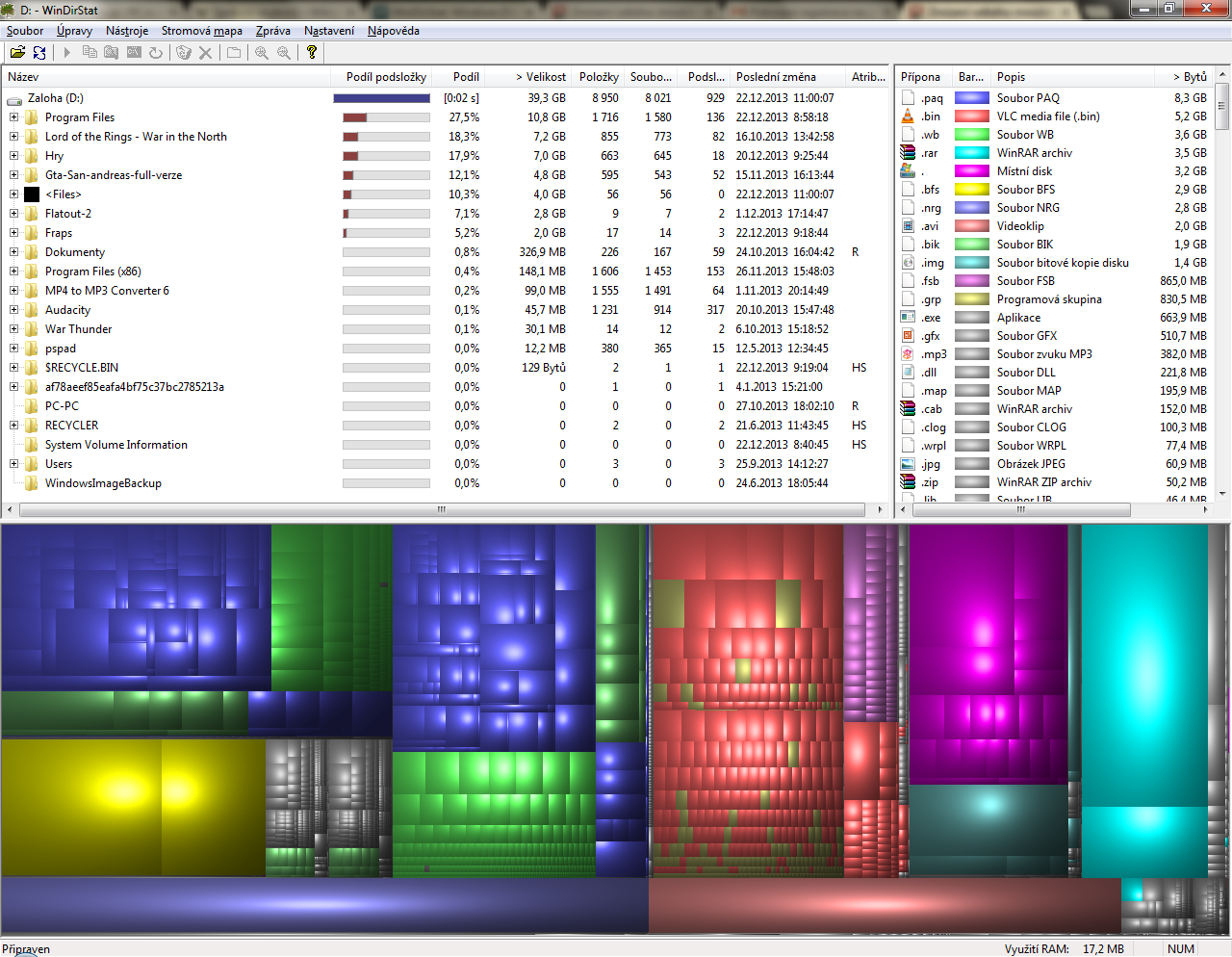Click the icon beside .dll extension

[x=908, y=373]
